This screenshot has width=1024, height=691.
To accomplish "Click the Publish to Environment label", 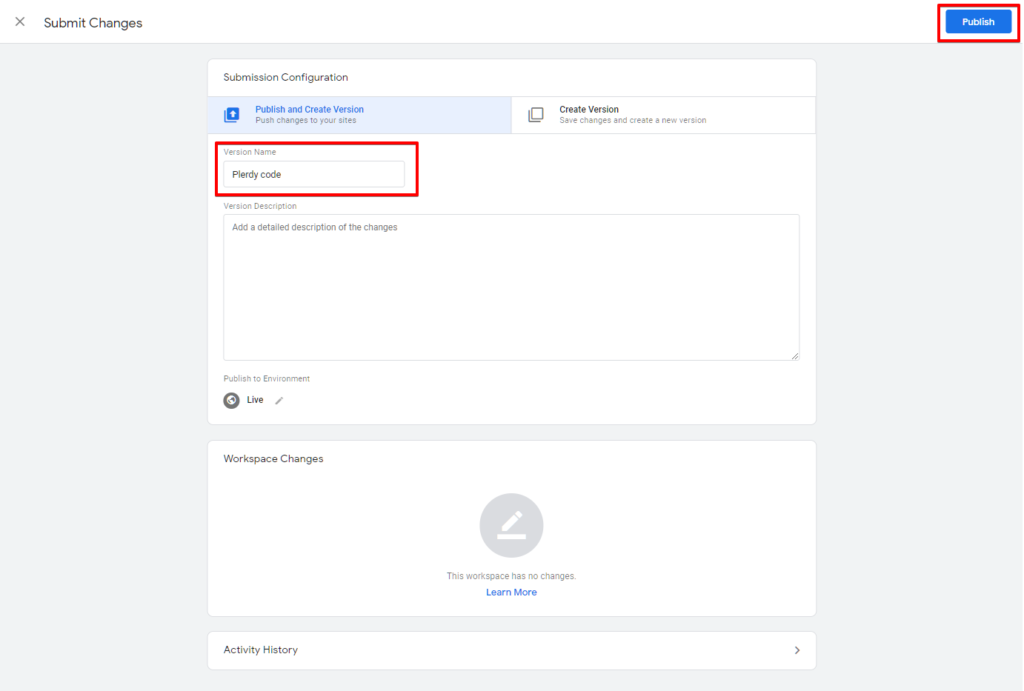I will point(266,379).
